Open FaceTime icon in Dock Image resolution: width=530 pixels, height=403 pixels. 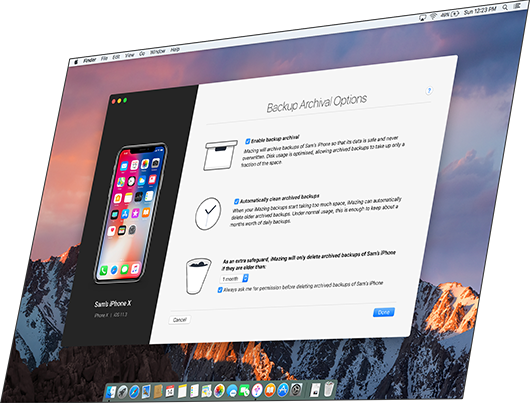pos(244,390)
